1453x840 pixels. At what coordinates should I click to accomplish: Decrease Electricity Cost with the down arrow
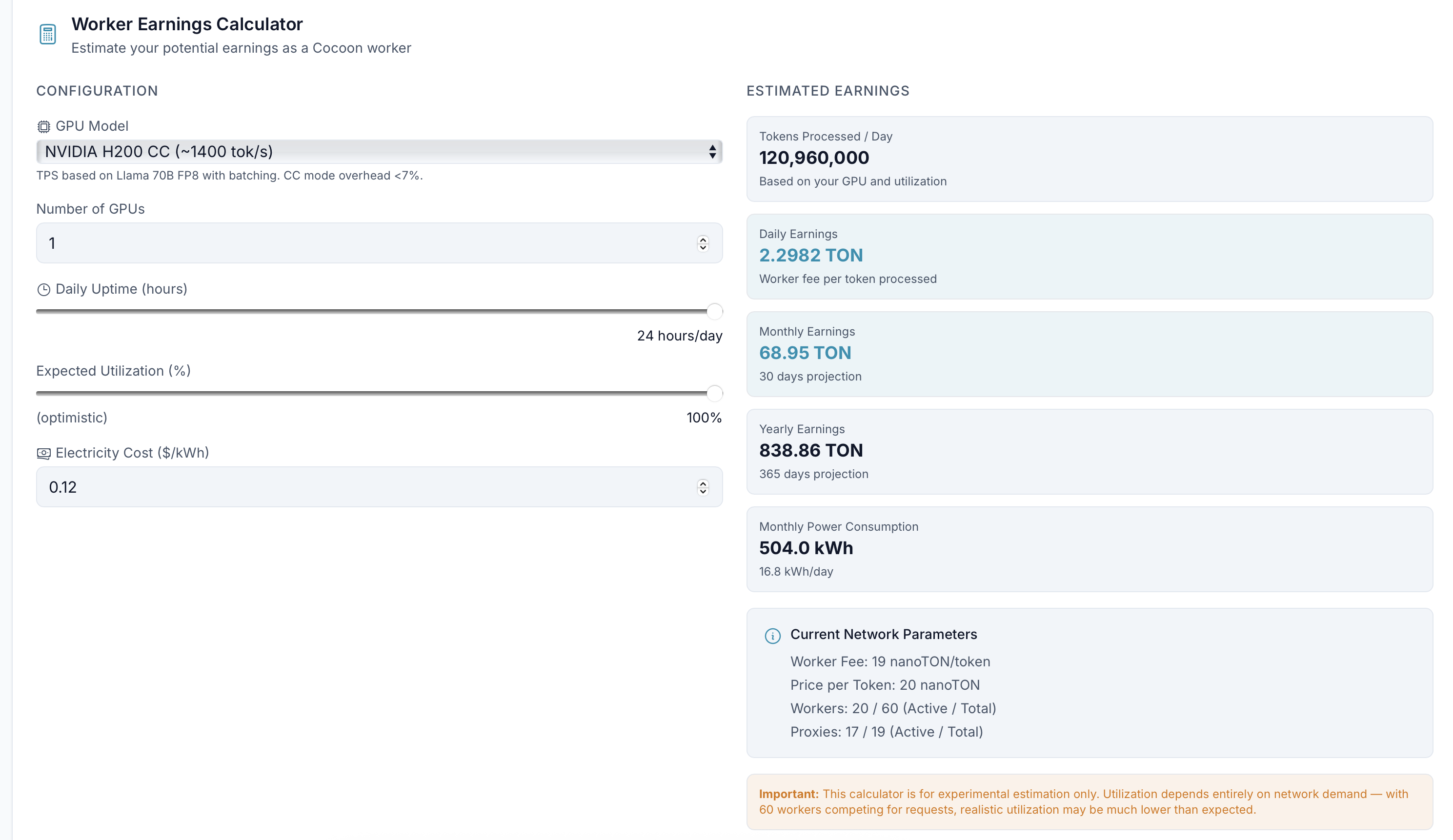702,491
